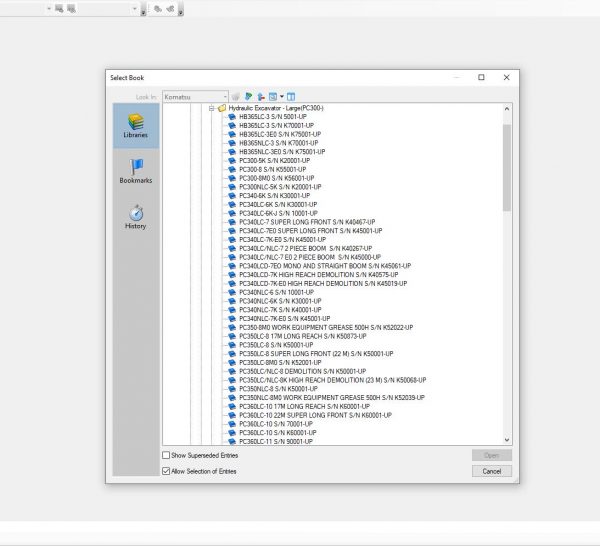Select PC350-8M0 WORK EQUIPMENT GREASE 500H entry
This screenshot has width=600, height=546.
click(x=326, y=328)
